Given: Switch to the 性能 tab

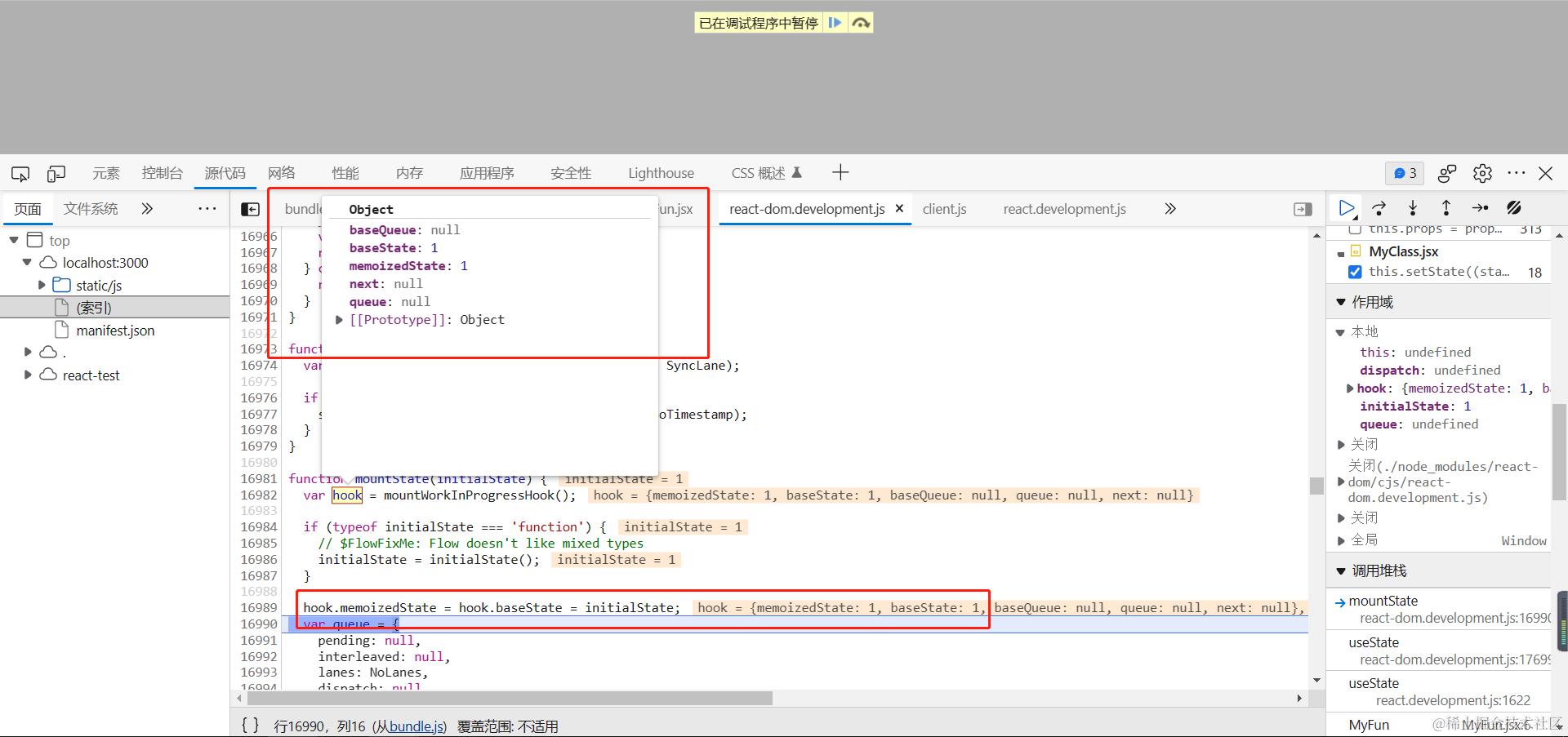Looking at the screenshot, I should [x=345, y=173].
